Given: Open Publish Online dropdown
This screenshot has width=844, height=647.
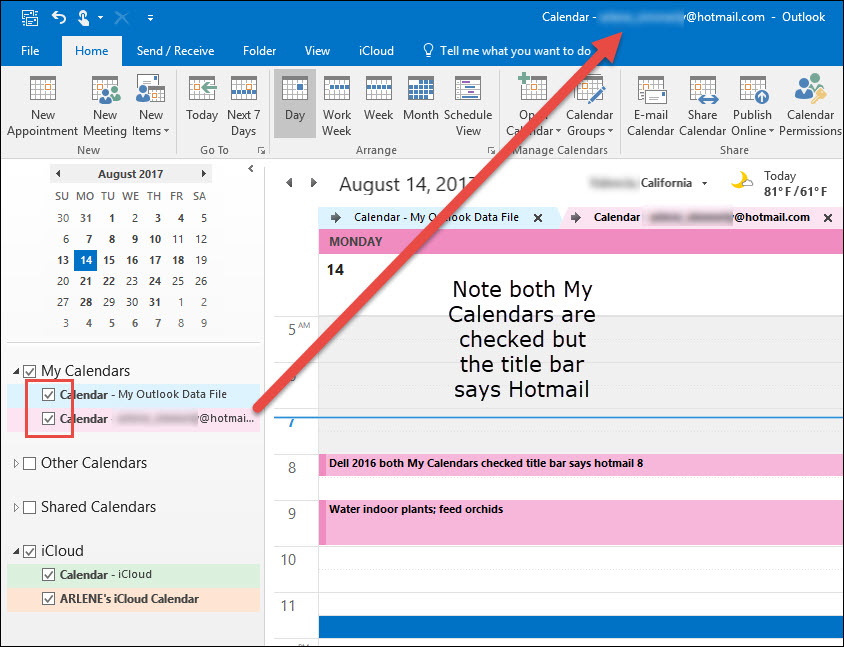Looking at the screenshot, I should point(752,107).
